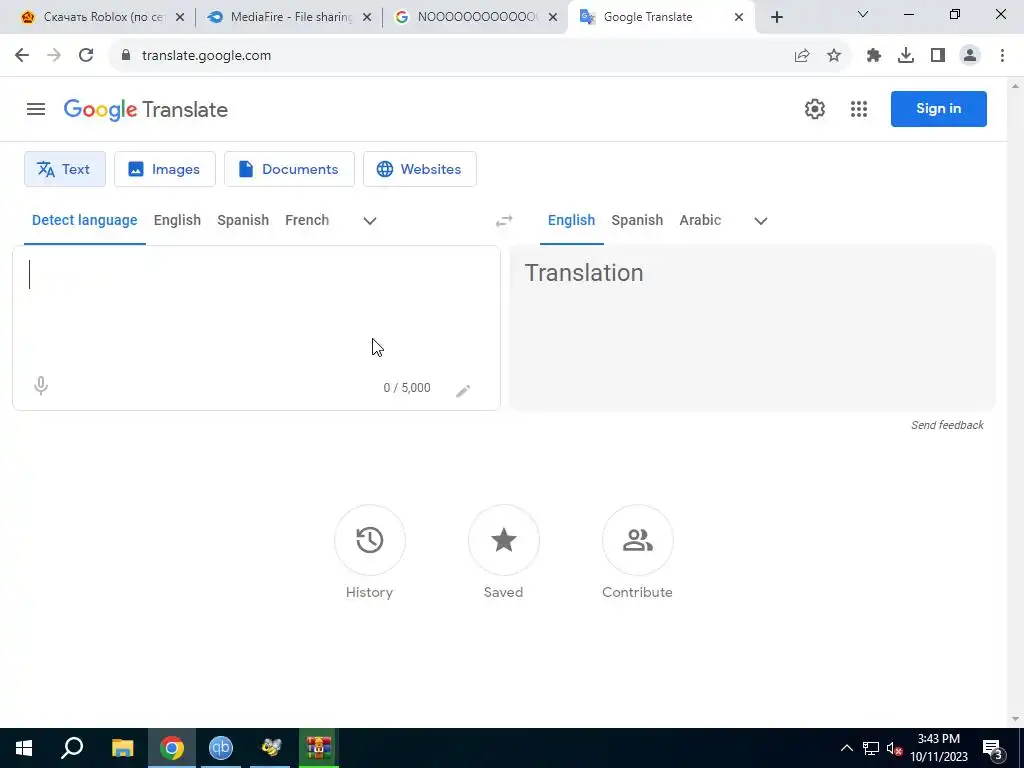The image size is (1024, 768).
Task: Choose English as source language
Action: click(x=178, y=220)
